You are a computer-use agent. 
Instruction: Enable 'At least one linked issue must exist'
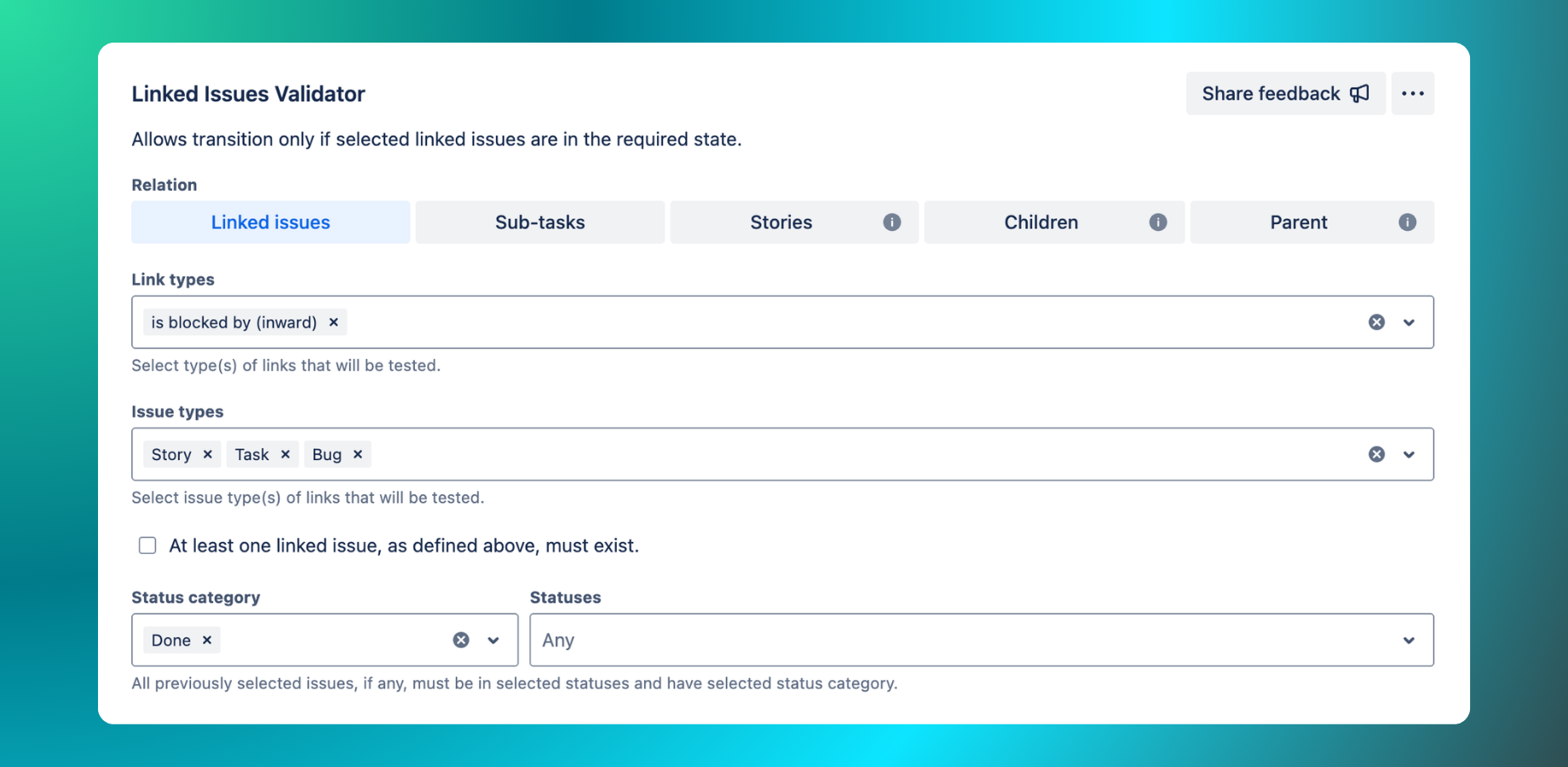(x=147, y=545)
